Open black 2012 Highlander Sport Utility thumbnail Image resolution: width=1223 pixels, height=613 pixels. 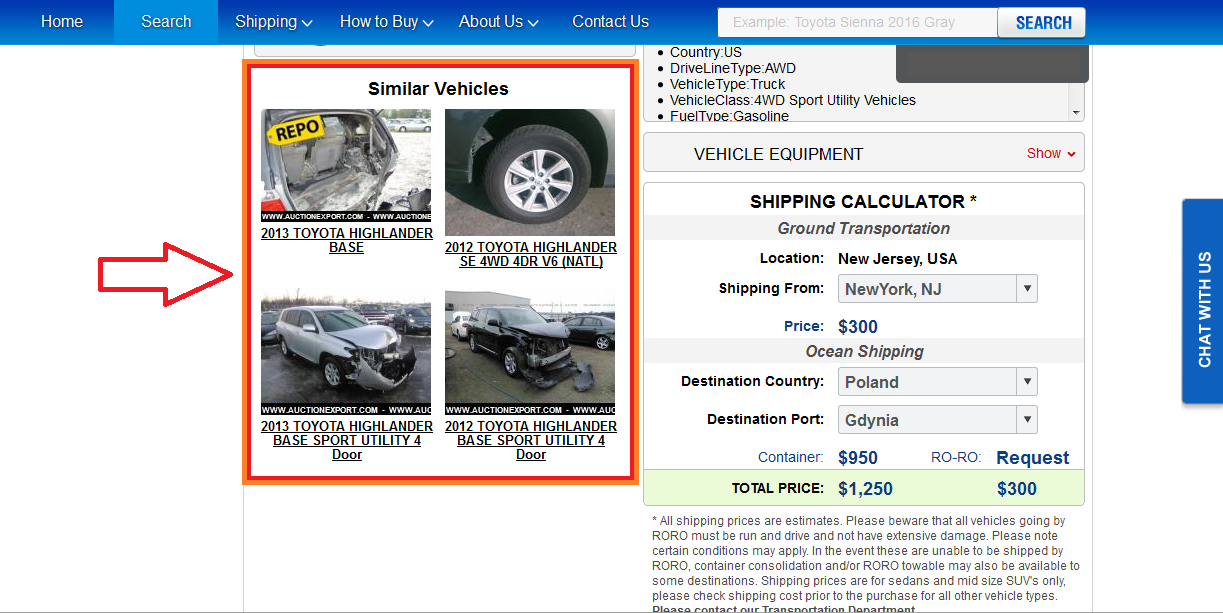[530, 353]
